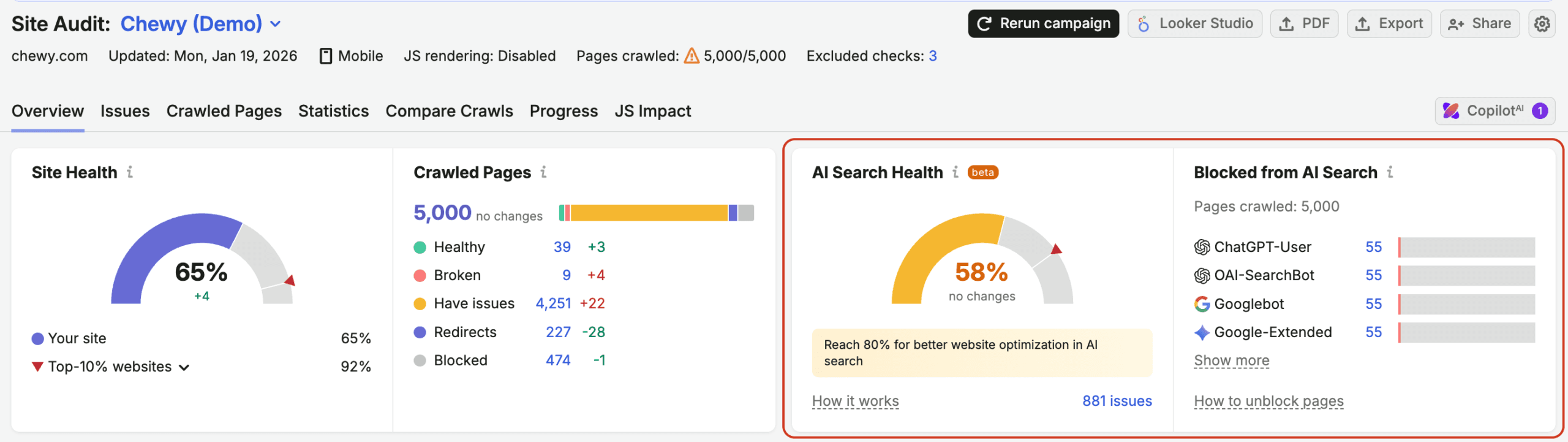Viewport: 1568px width, 442px height.
Task: Click Google-Extended blocked count 55
Action: (x=1374, y=332)
